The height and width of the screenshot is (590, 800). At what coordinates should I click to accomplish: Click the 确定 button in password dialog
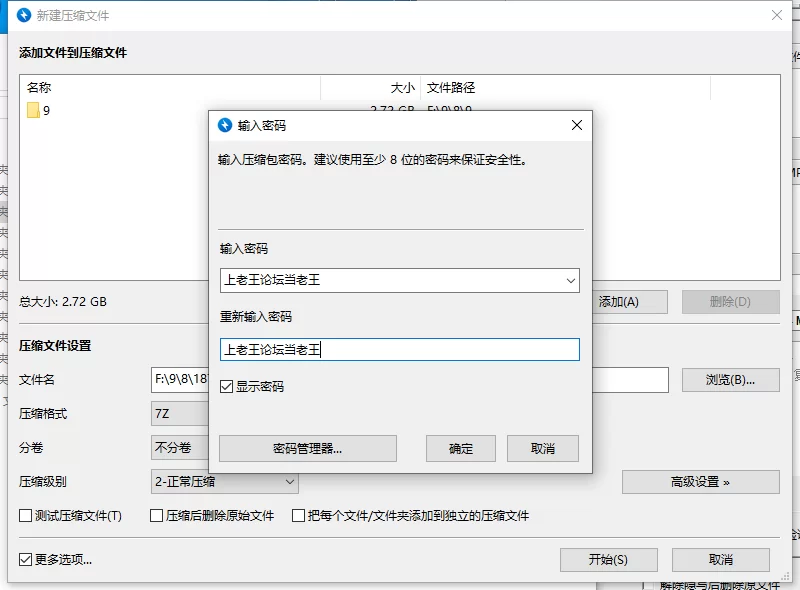pos(461,449)
